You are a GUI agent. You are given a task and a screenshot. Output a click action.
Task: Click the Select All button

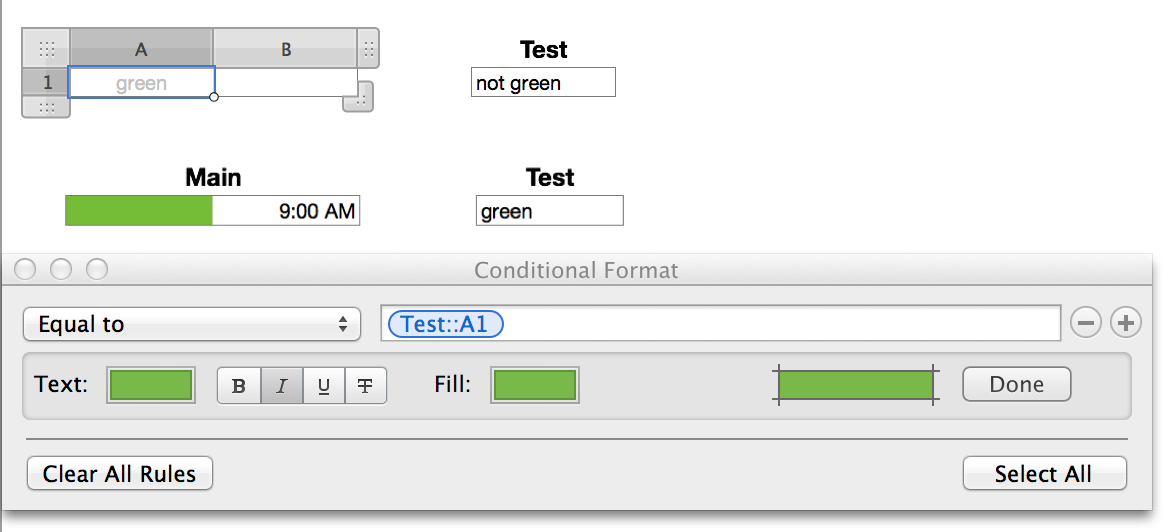1044,473
